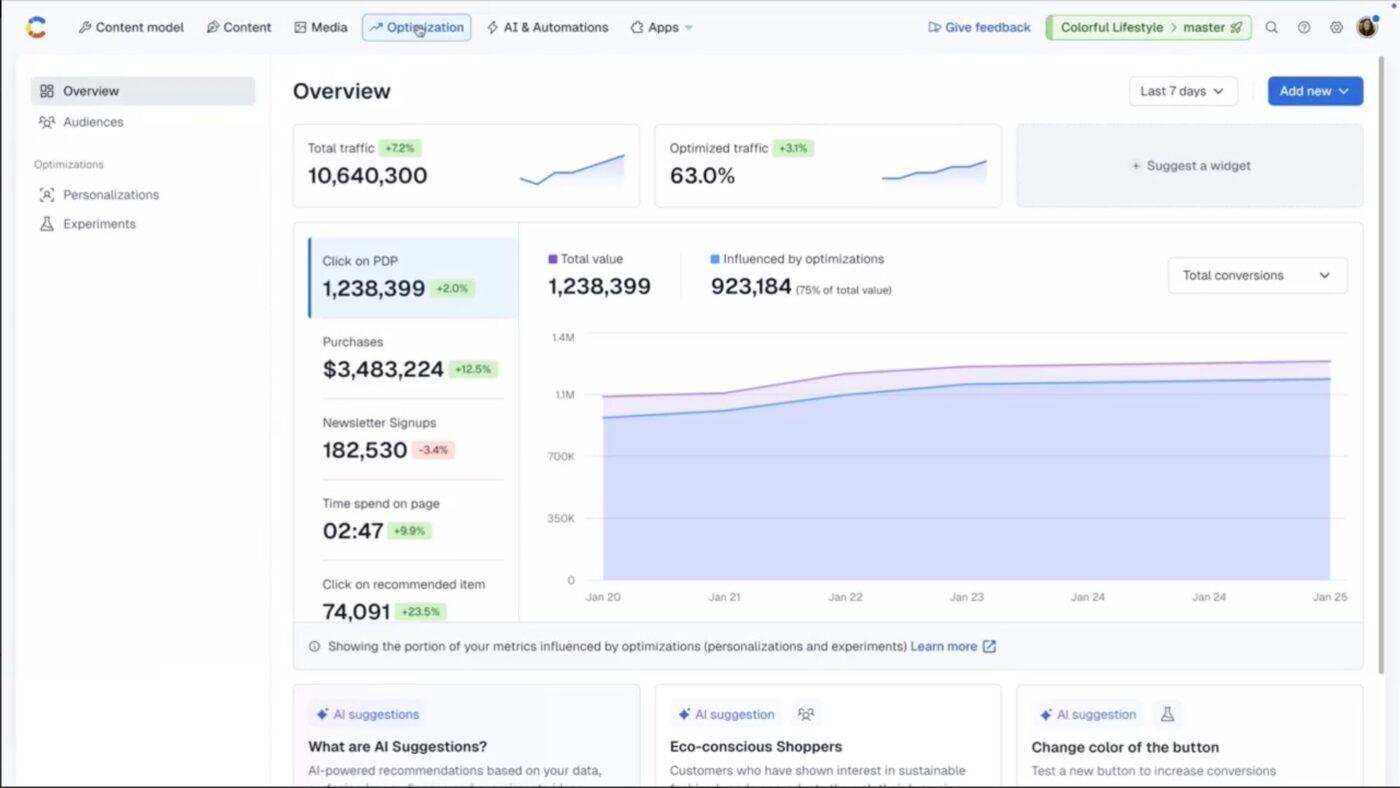The height and width of the screenshot is (788, 1400).
Task: Open the Last 7 days dropdown
Action: point(1183,91)
